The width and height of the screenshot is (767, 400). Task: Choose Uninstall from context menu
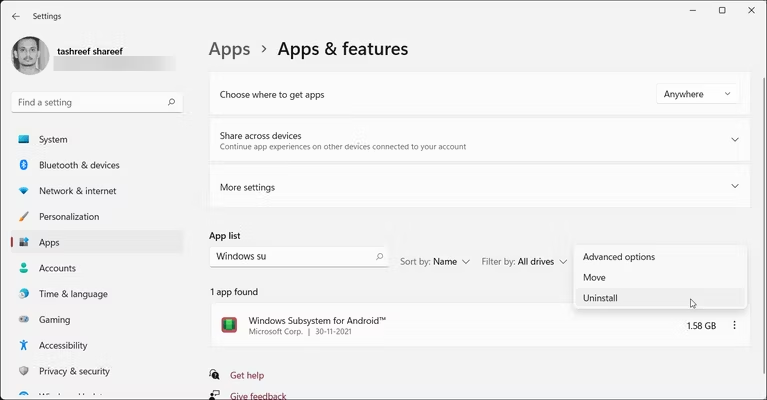coord(660,298)
